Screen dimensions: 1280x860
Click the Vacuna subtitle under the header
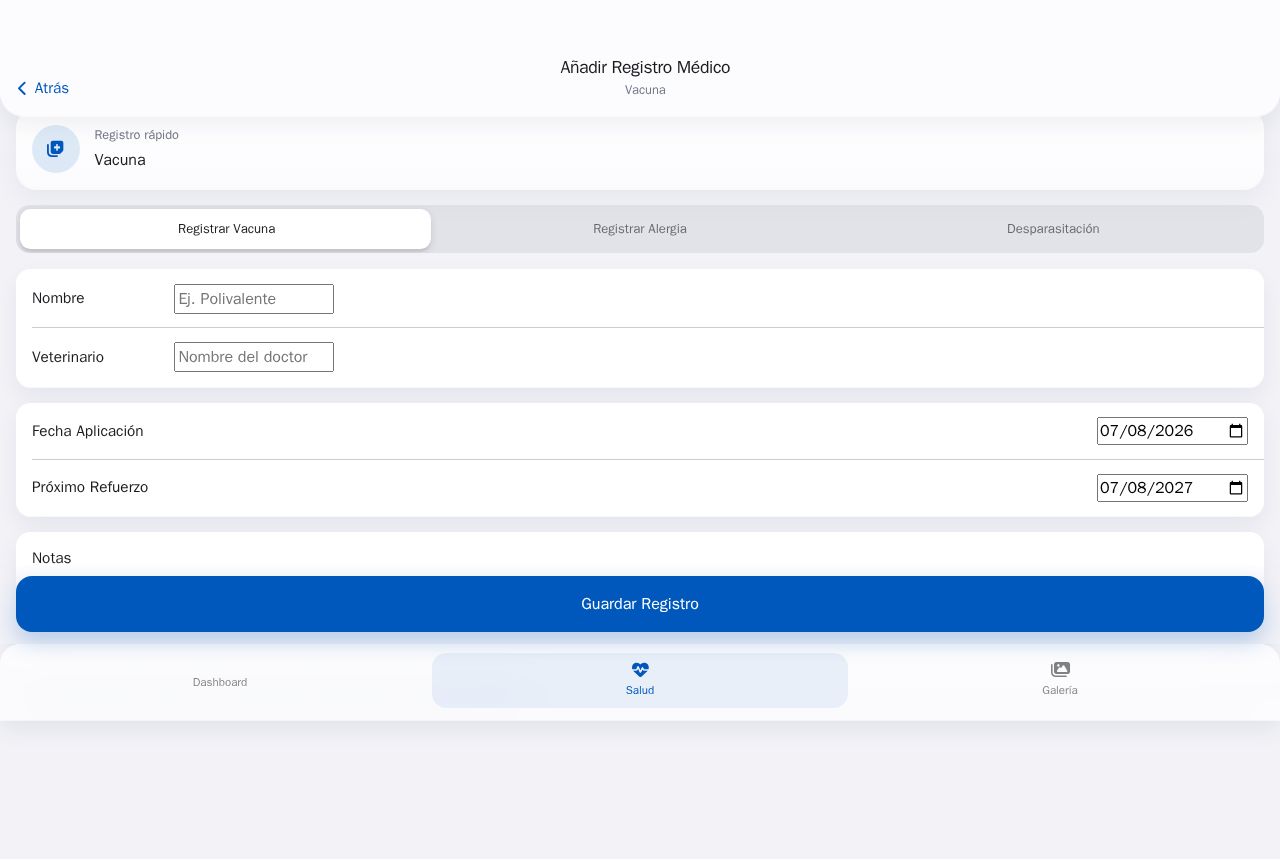645,90
